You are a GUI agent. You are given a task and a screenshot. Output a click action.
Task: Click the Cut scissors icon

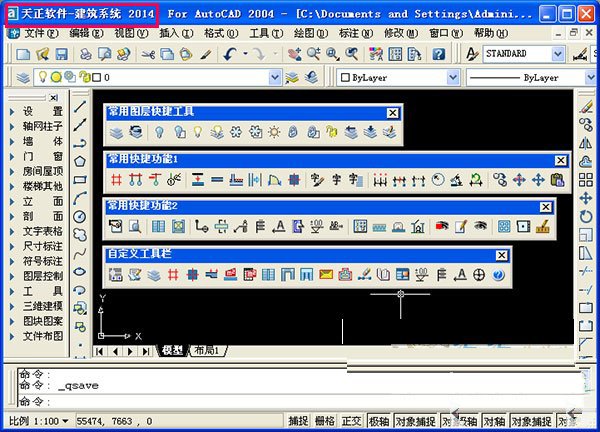[148, 54]
